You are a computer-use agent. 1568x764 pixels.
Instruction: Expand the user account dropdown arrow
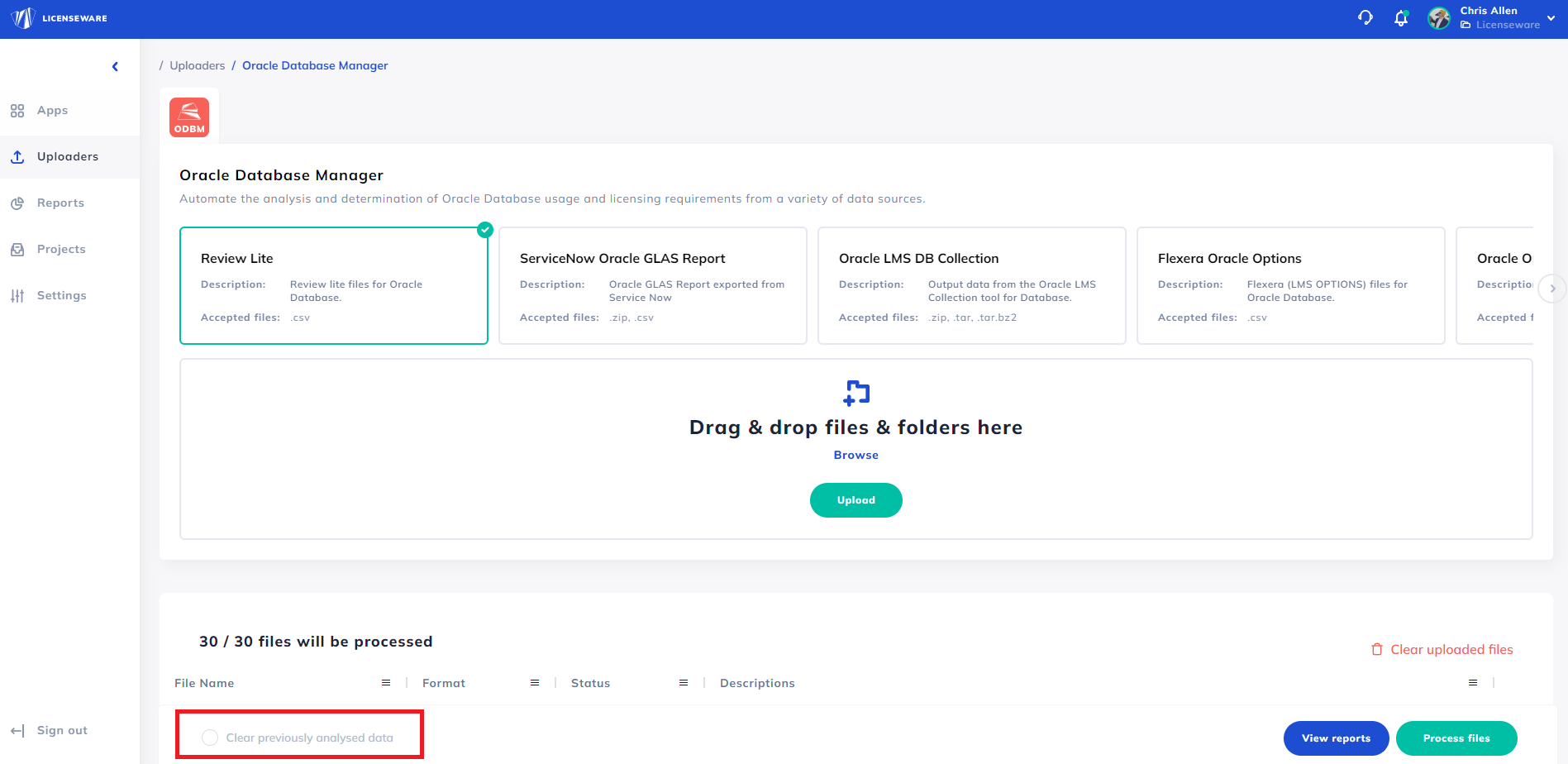pos(1551,18)
